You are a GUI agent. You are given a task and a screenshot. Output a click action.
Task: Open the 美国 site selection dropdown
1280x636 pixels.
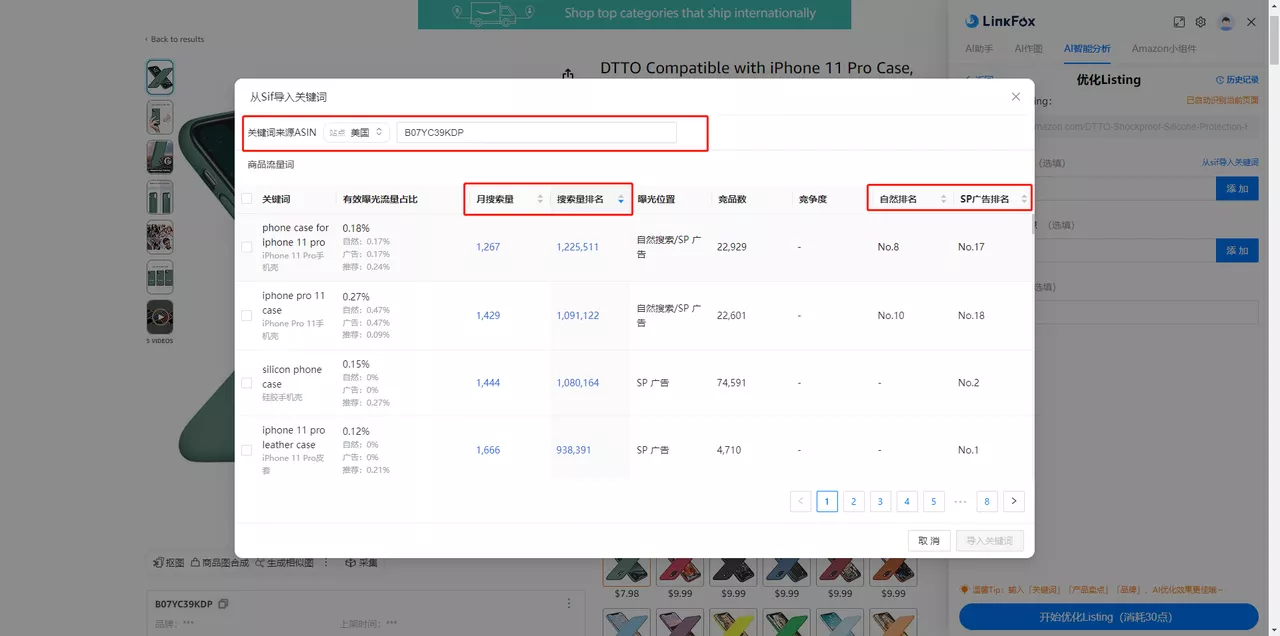pos(367,131)
